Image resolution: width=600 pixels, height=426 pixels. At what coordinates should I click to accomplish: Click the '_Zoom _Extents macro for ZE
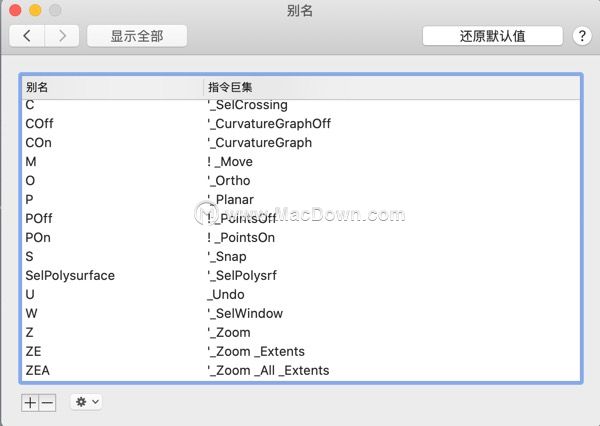coord(256,351)
